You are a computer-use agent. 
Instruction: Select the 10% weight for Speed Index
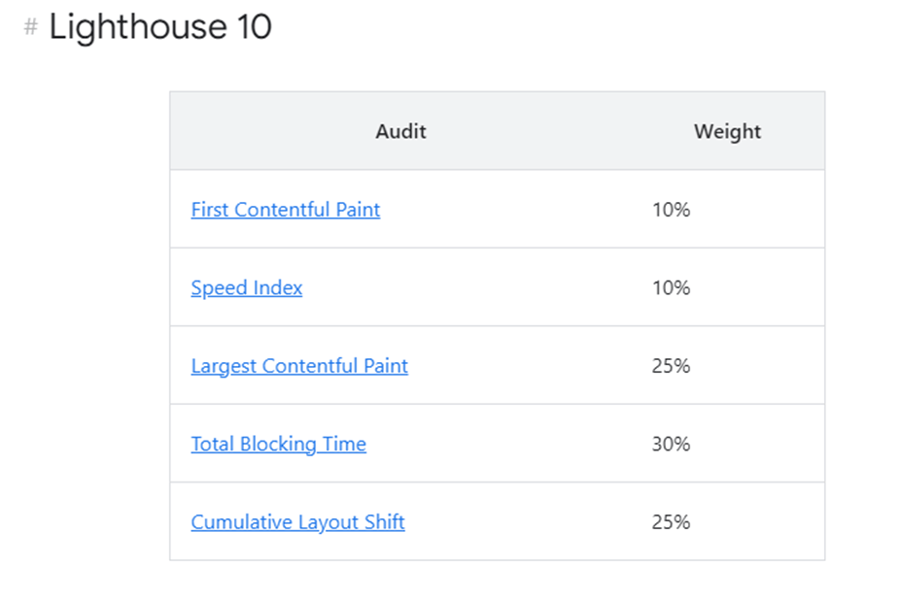pyautogui.click(x=670, y=287)
